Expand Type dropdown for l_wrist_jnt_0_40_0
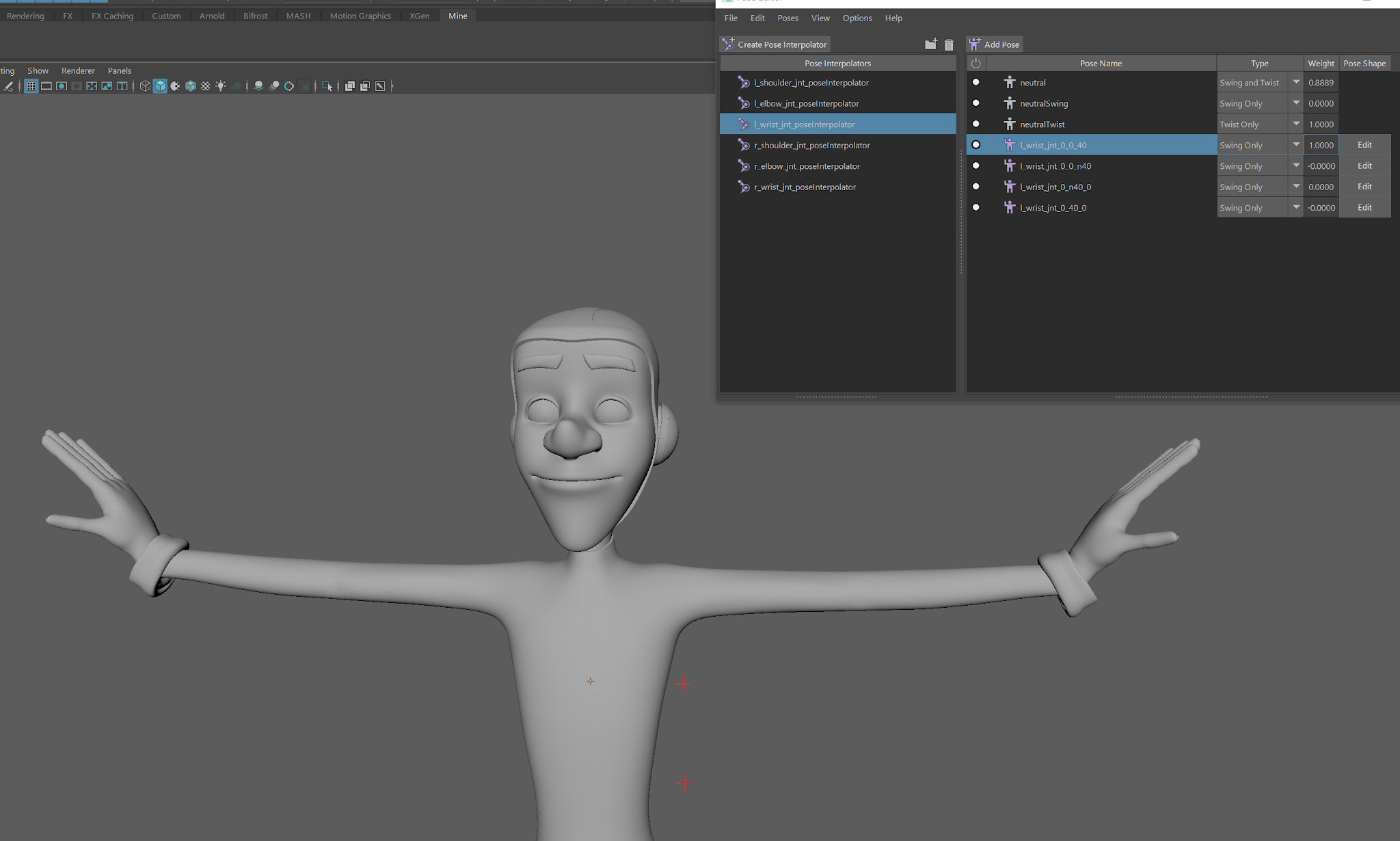Screen dimensions: 1400x841 (x=1295, y=208)
